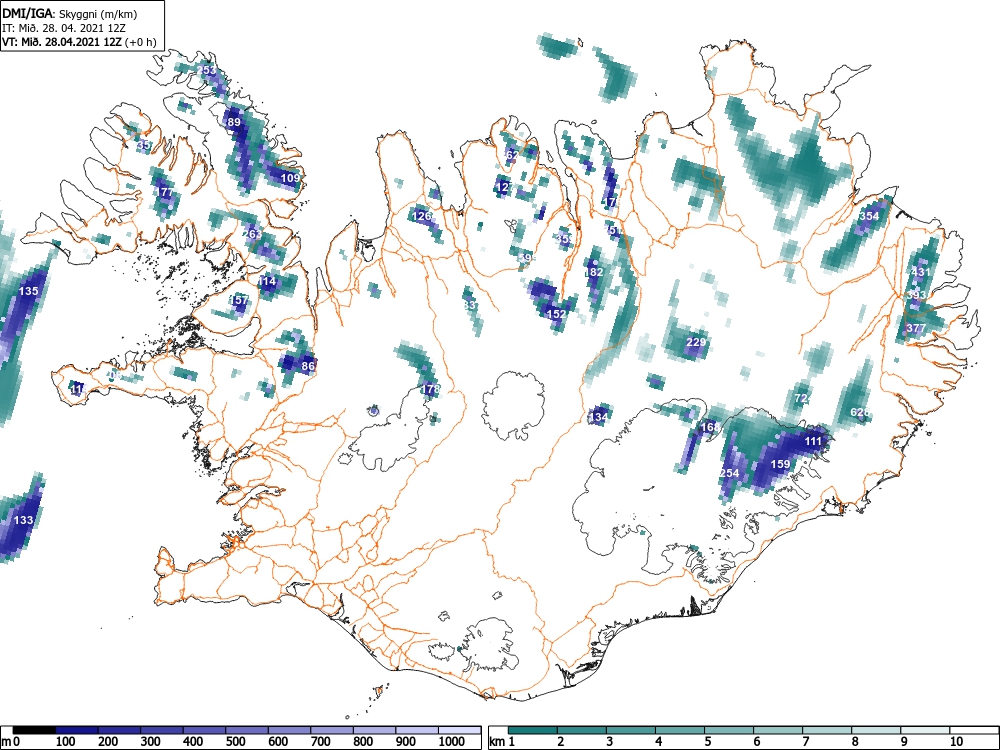The width and height of the screenshot is (1000, 750).
Task: Select the map label 157
Action: [239, 300]
